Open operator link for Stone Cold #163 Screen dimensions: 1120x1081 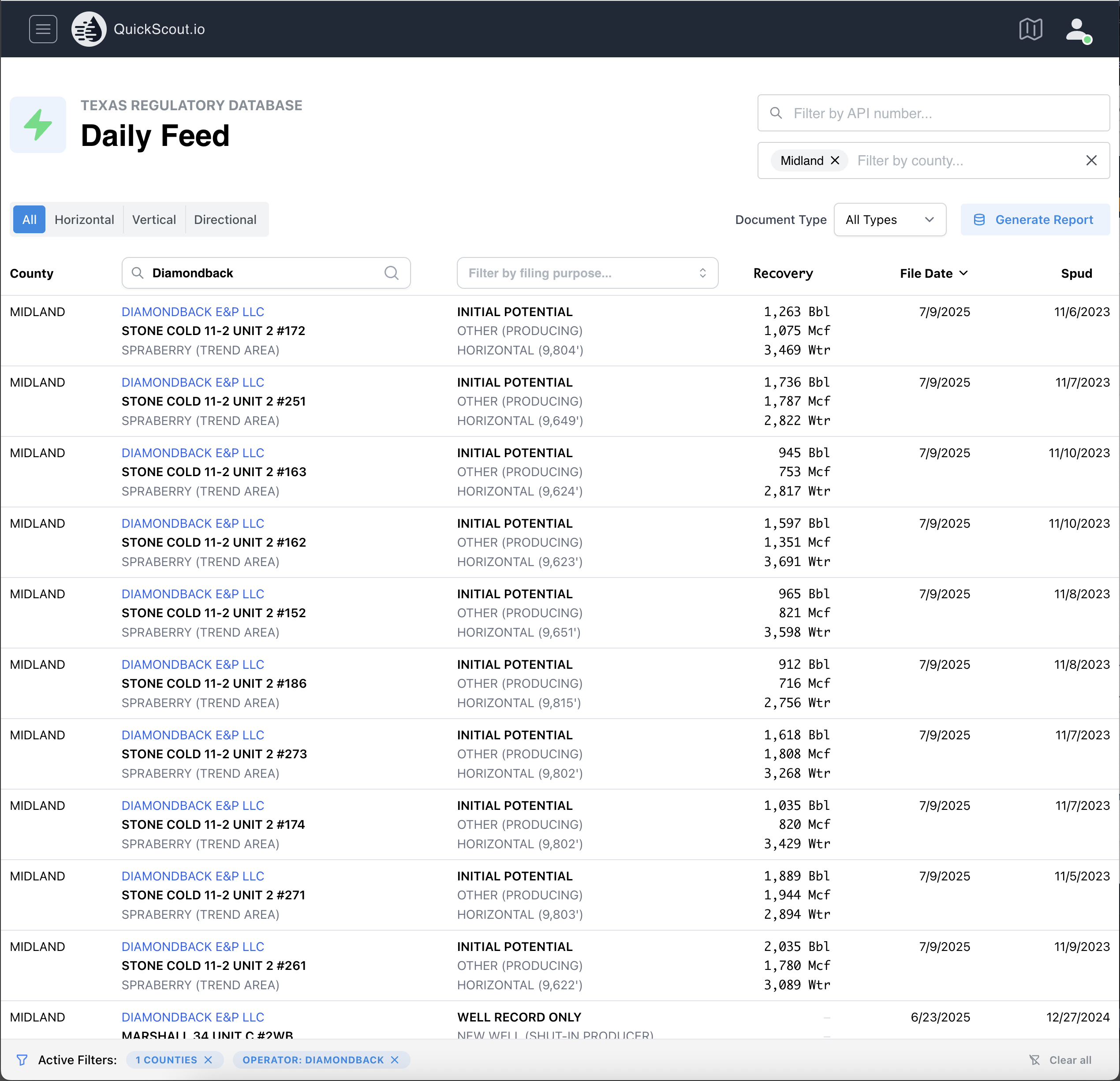[193, 453]
